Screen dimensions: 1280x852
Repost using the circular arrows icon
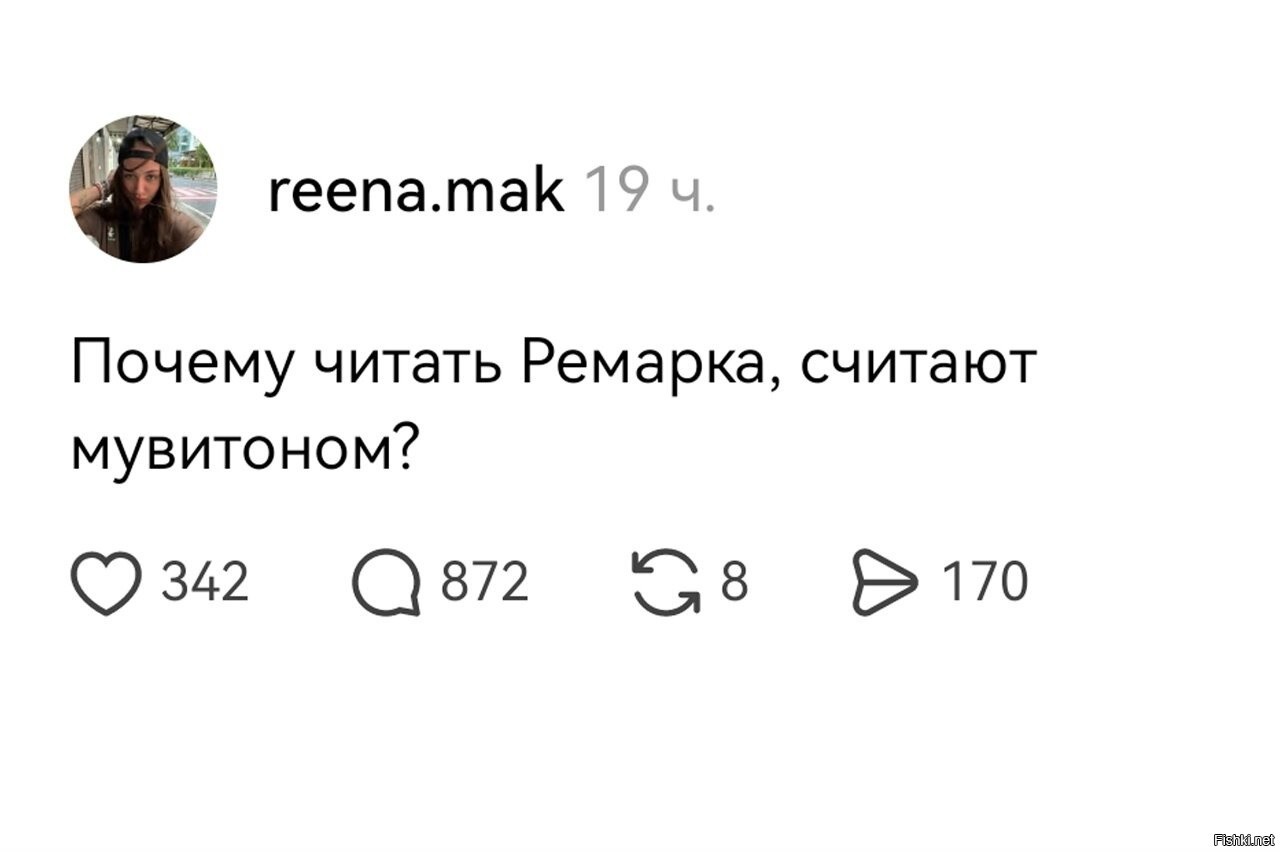pos(666,583)
